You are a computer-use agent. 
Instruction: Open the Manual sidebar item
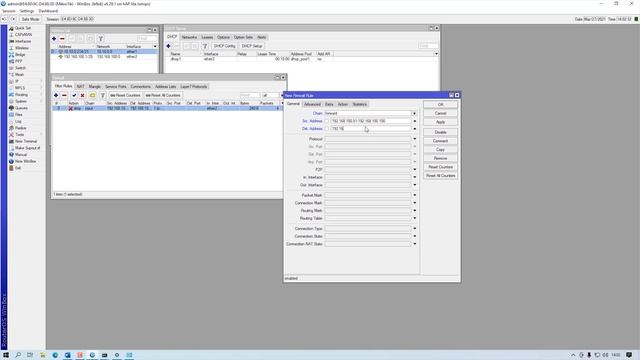pos(20,155)
